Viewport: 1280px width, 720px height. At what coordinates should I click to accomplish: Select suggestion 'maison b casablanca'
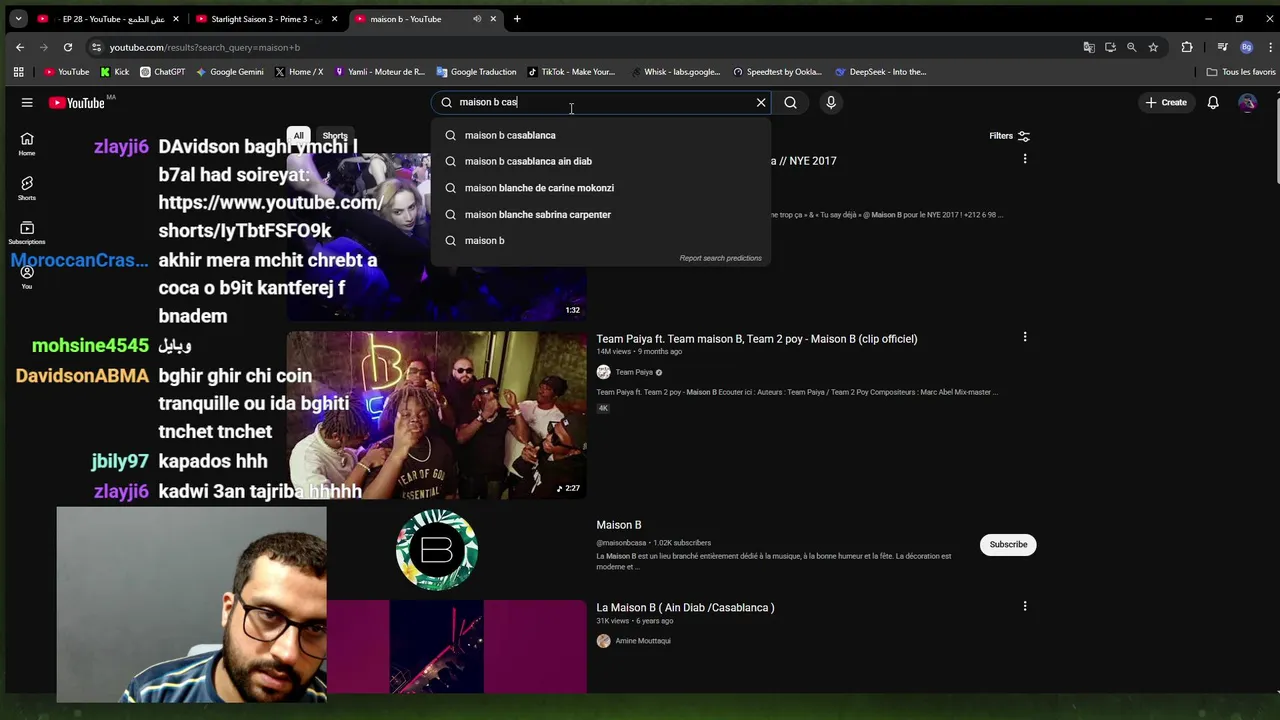tap(601, 135)
